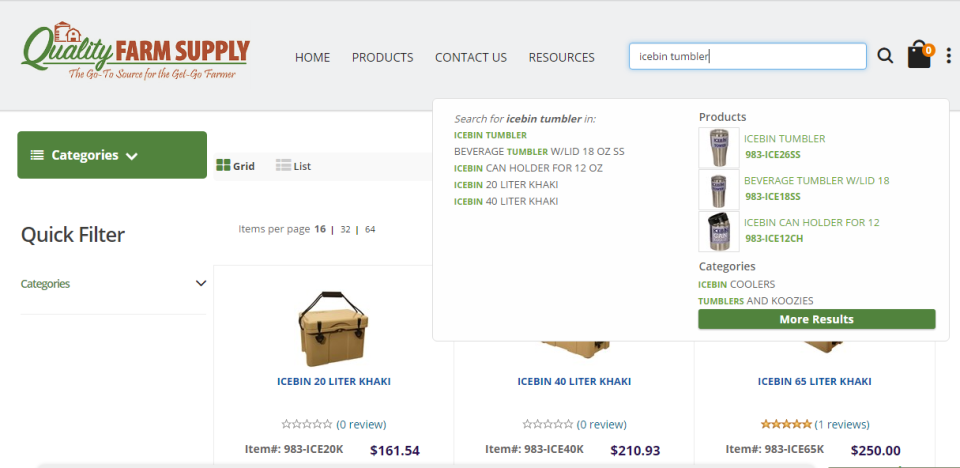Switch to Grid view
The image size is (960, 468).
coord(236,166)
